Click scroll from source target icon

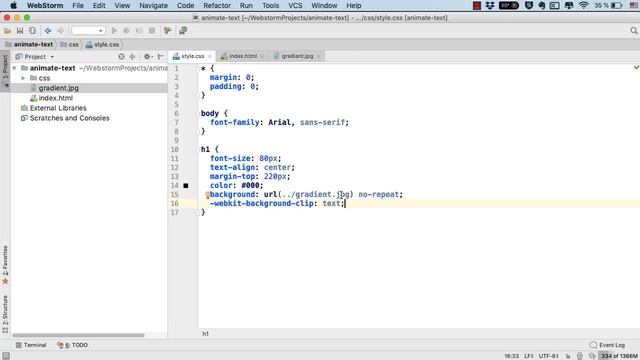(121, 57)
